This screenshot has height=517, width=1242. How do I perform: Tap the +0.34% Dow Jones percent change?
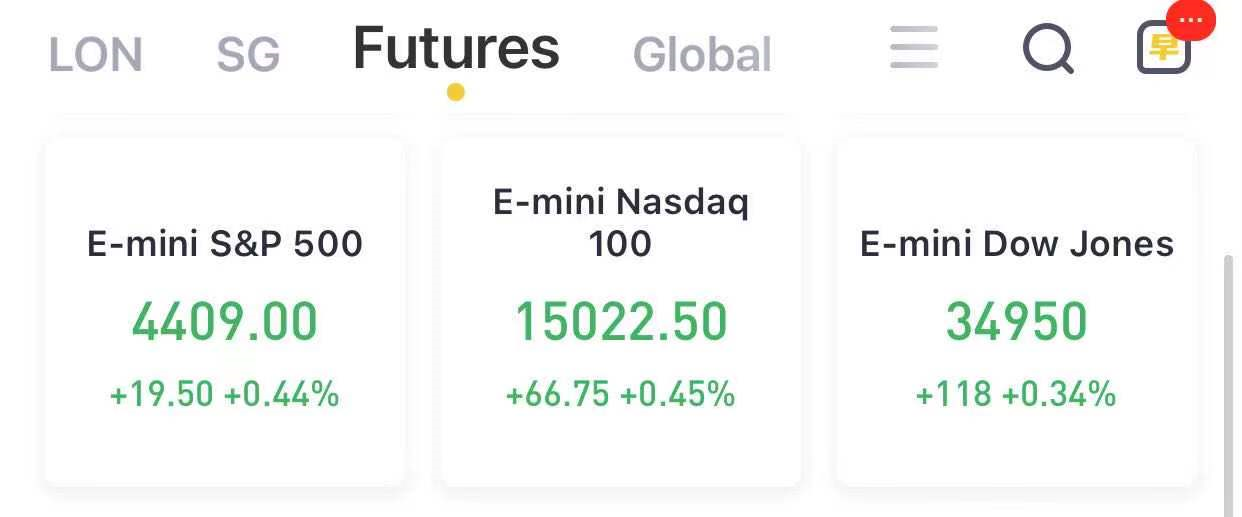pos(1059,394)
